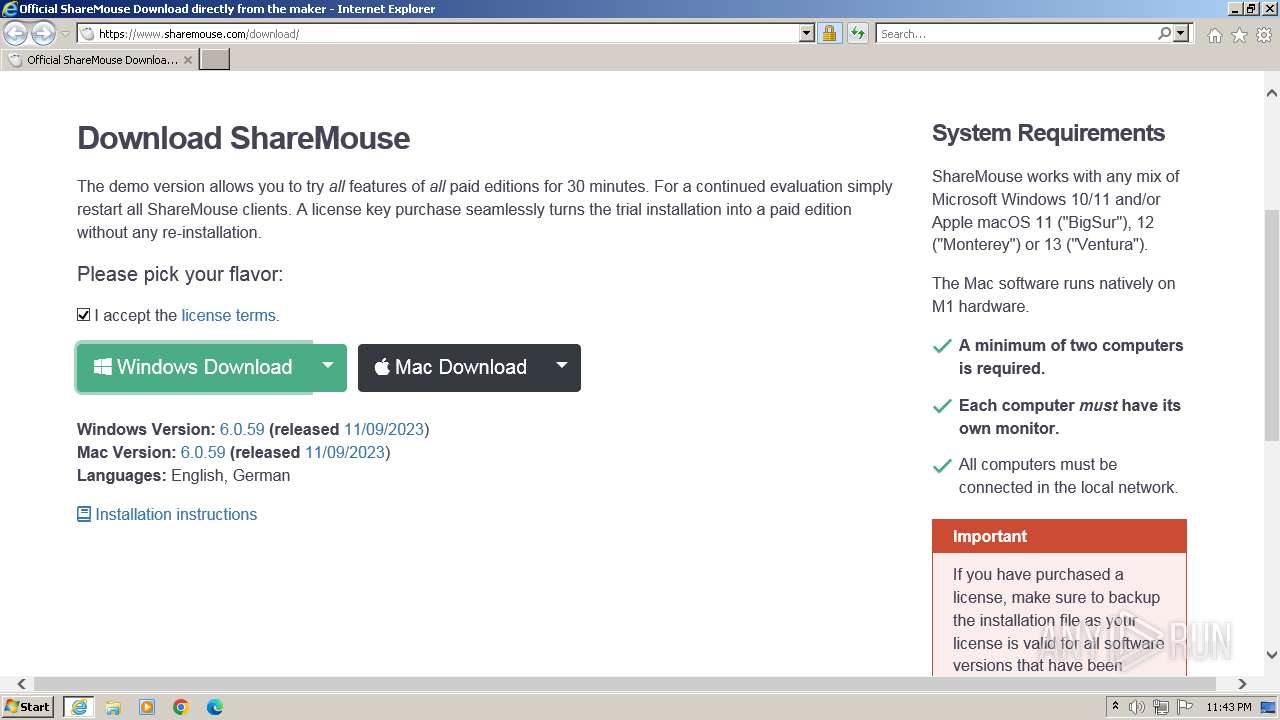
Task: Show hidden system tray icons
Action: (1116, 707)
